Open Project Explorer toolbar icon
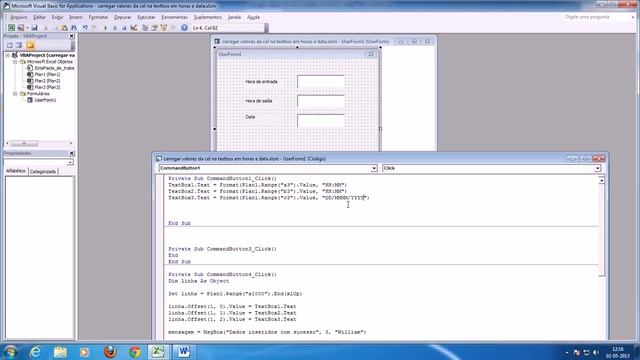 (145, 28)
